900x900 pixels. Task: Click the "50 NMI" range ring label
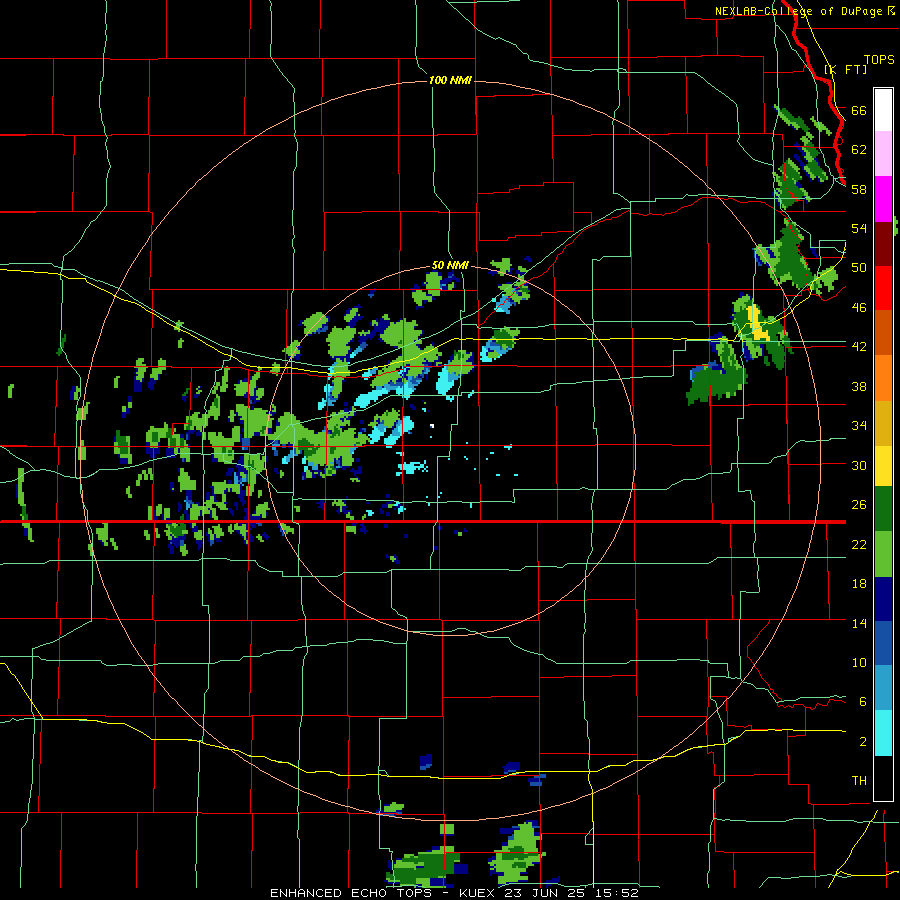click(450, 265)
